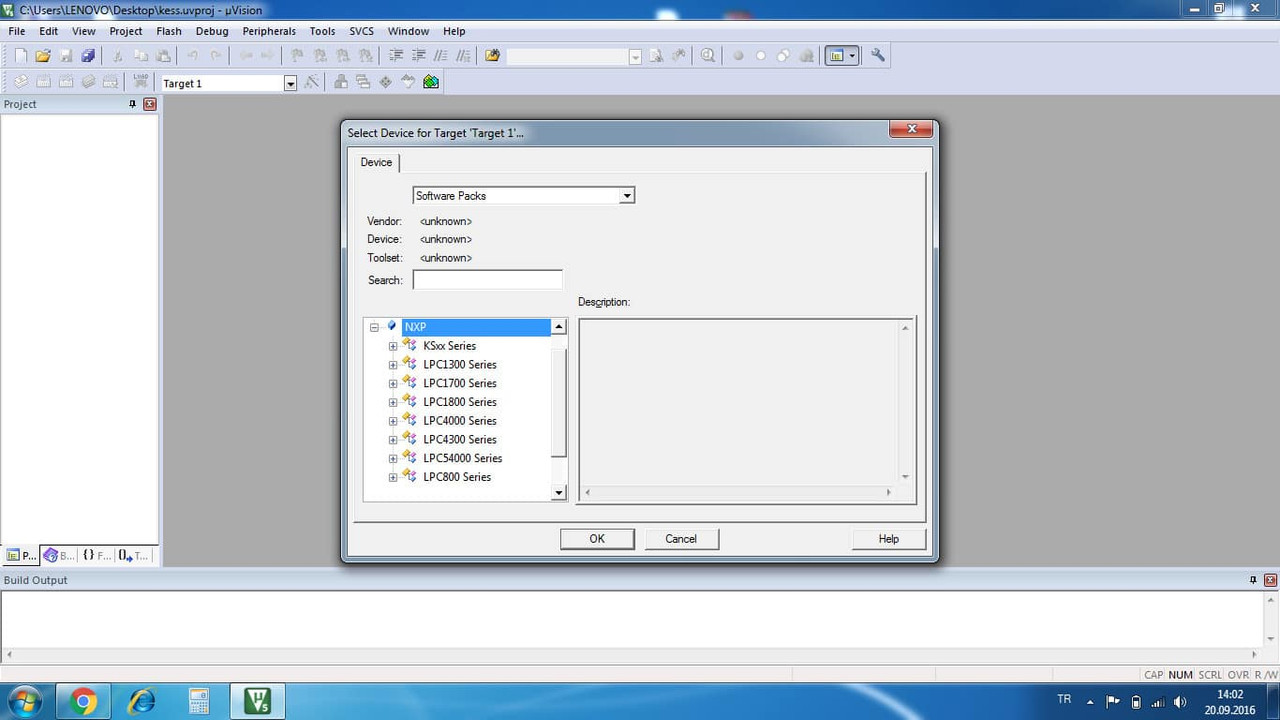Expand the LPC1300 Series node
This screenshot has height=720, width=1280.
393,365
